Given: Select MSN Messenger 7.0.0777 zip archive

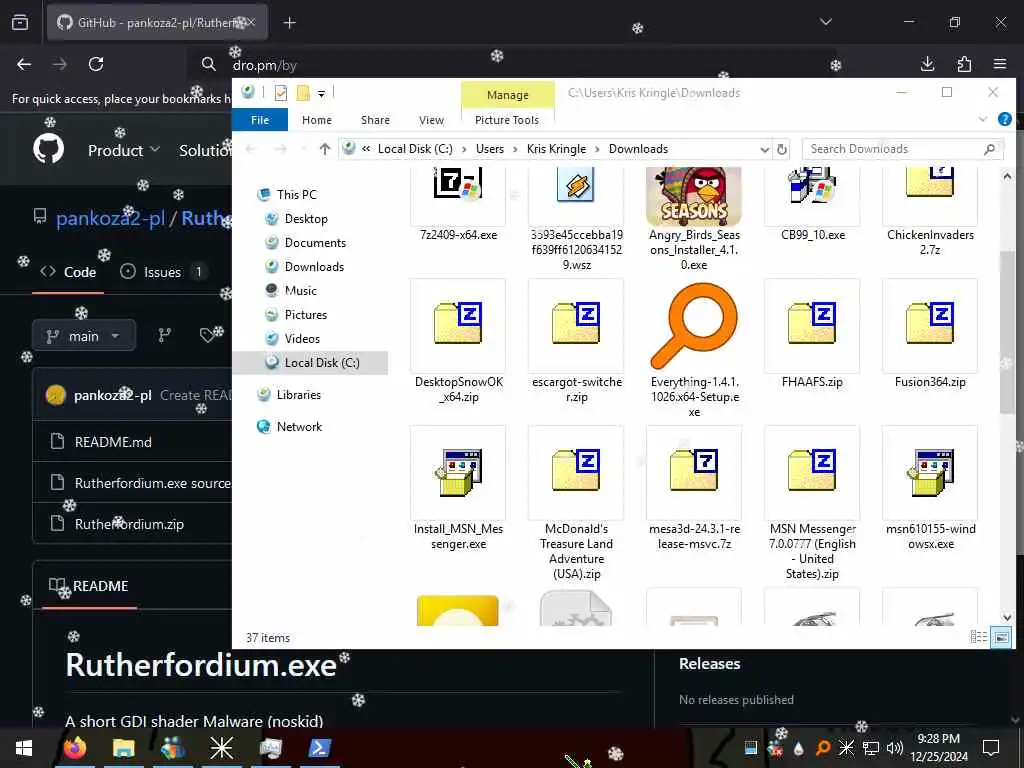Looking at the screenshot, I should tap(812, 503).
